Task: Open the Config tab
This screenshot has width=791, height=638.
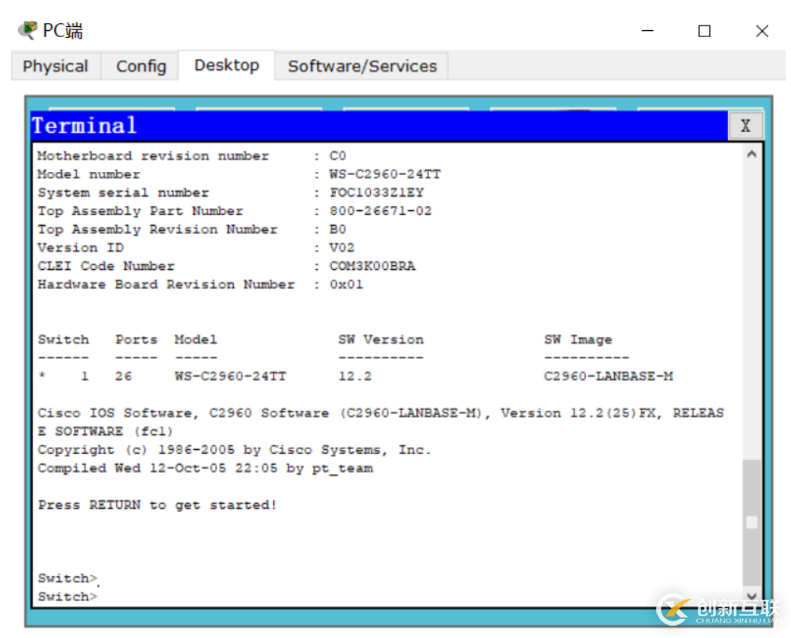Action: pyautogui.click(x=141, y=66)
